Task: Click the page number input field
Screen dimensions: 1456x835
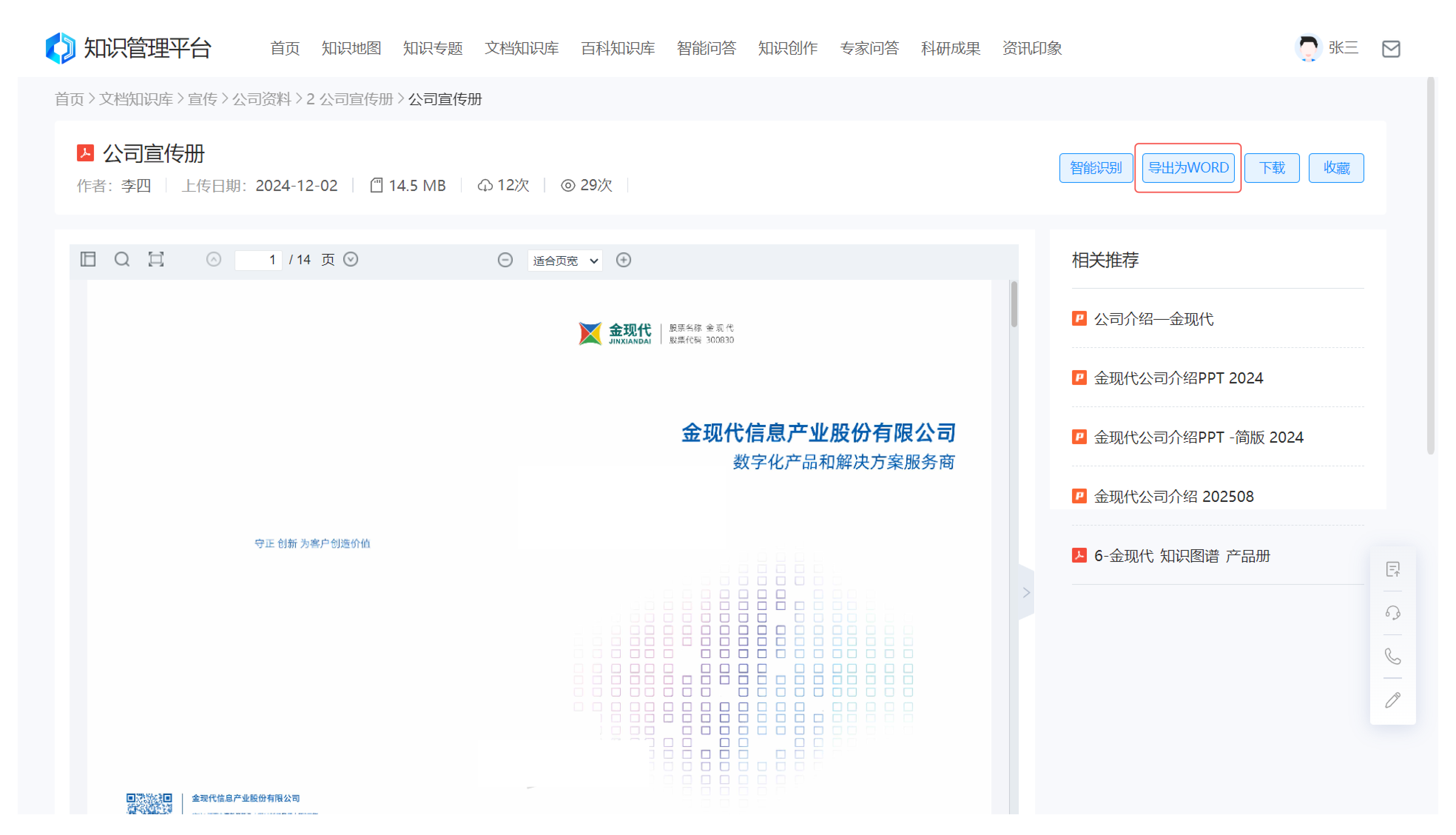Action: pyautogui.click(x=259, y=260)
